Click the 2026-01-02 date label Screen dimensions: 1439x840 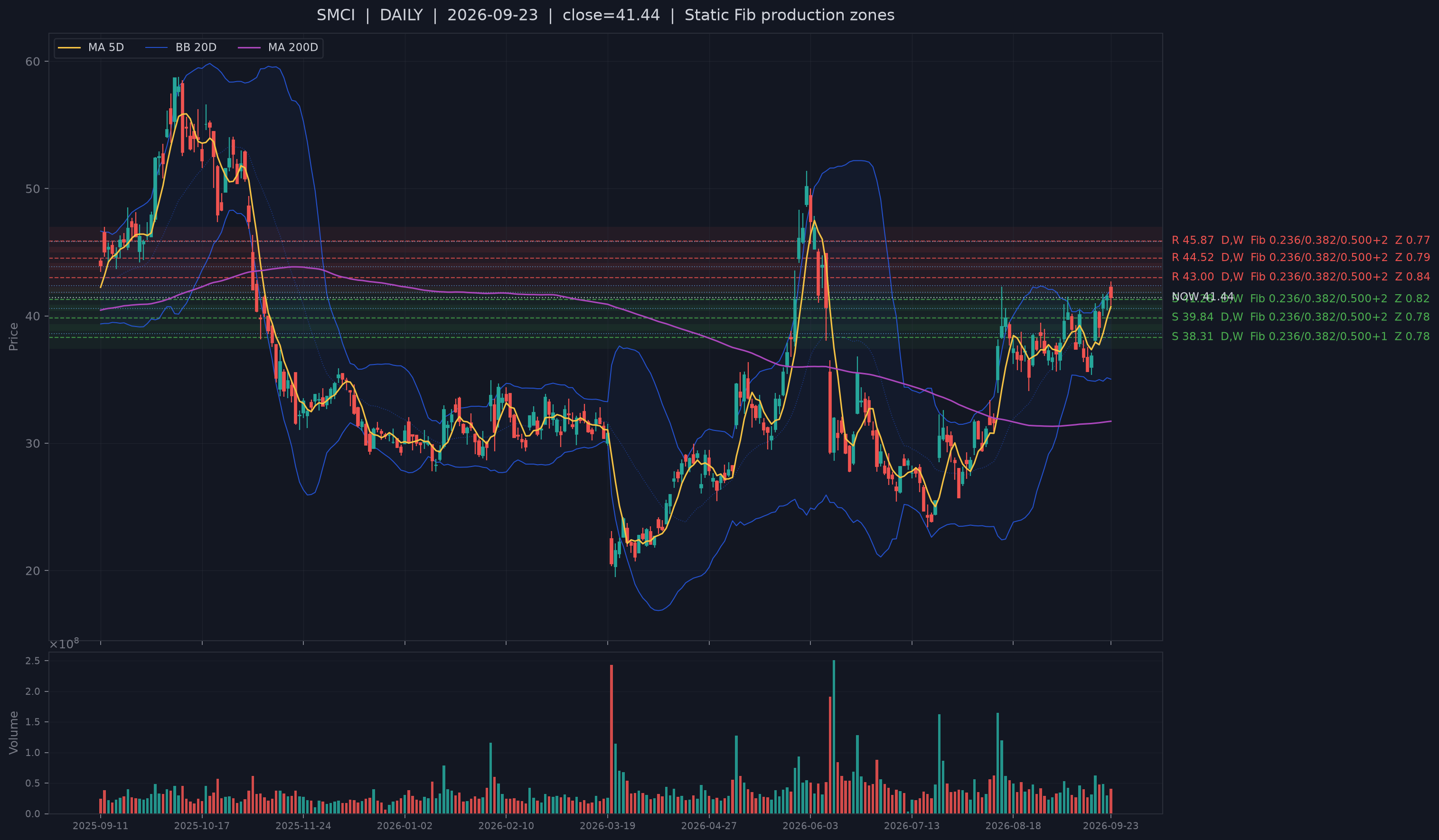pos(405,826)
